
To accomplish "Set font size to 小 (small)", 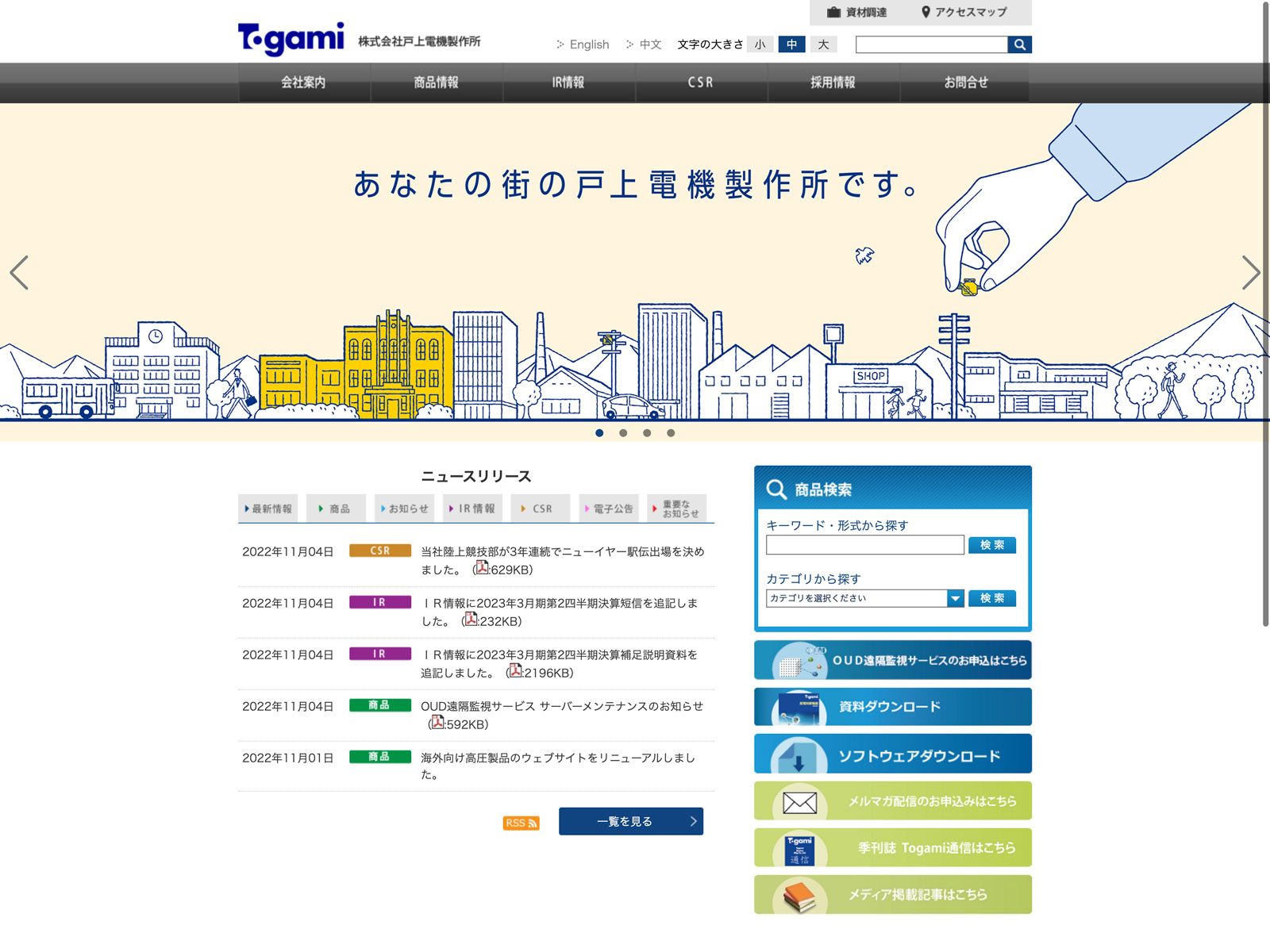I will [760, 44].
